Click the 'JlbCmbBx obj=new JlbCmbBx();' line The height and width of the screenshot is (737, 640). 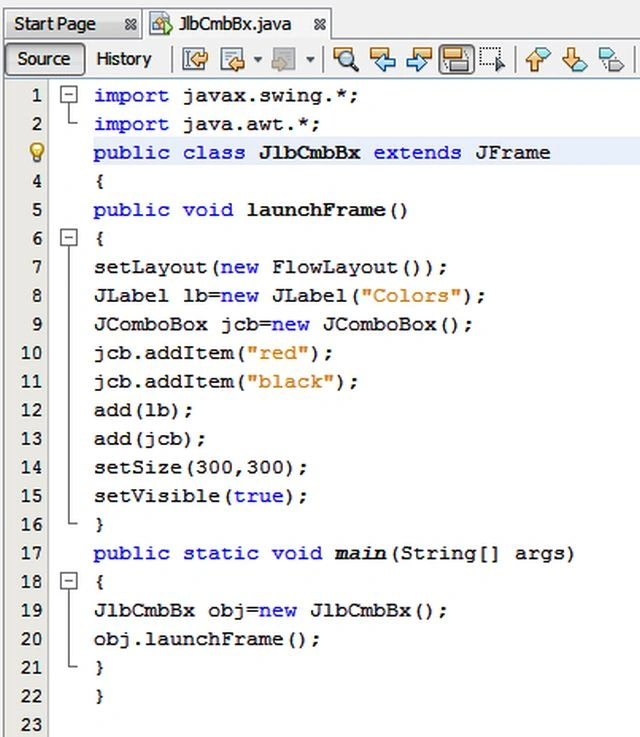[270, 611]
